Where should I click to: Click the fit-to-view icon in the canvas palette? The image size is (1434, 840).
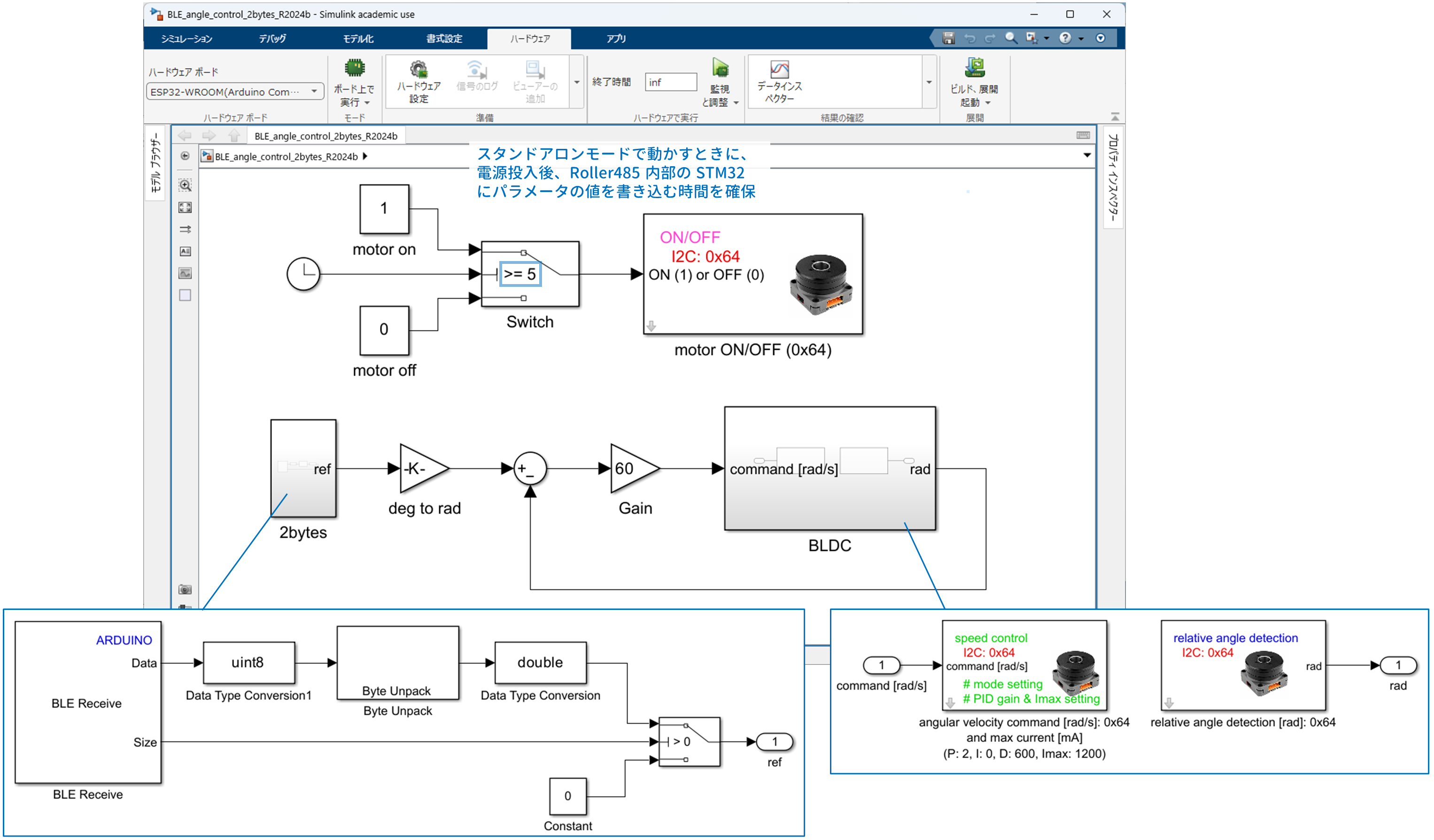(185, 208)
